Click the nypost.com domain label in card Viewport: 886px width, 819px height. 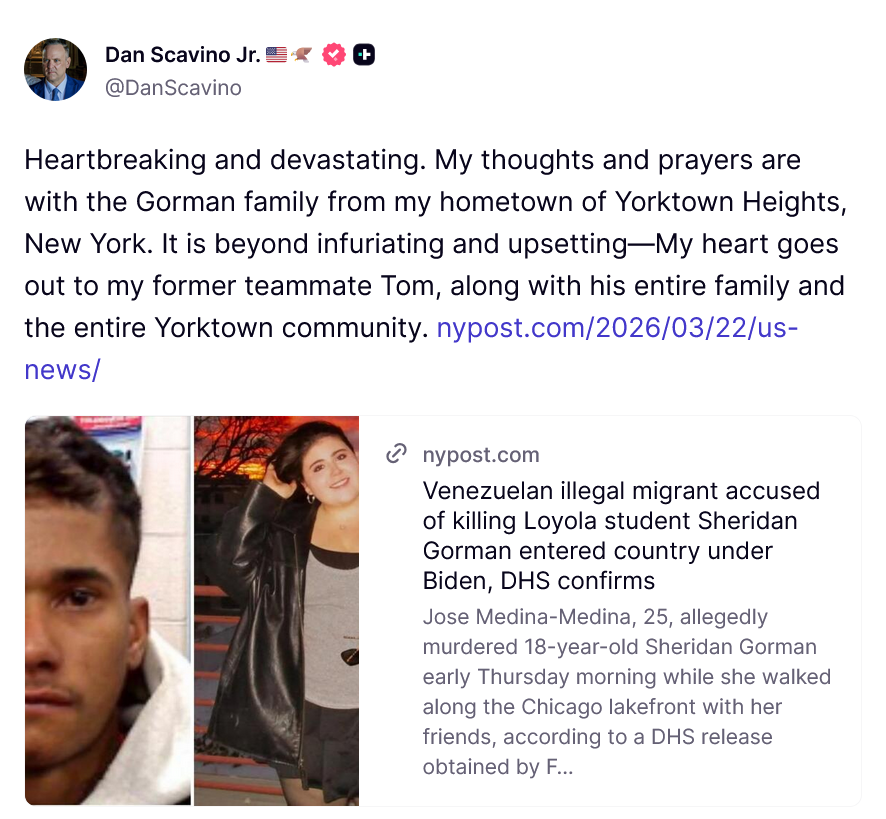click(x=481, y=455)
